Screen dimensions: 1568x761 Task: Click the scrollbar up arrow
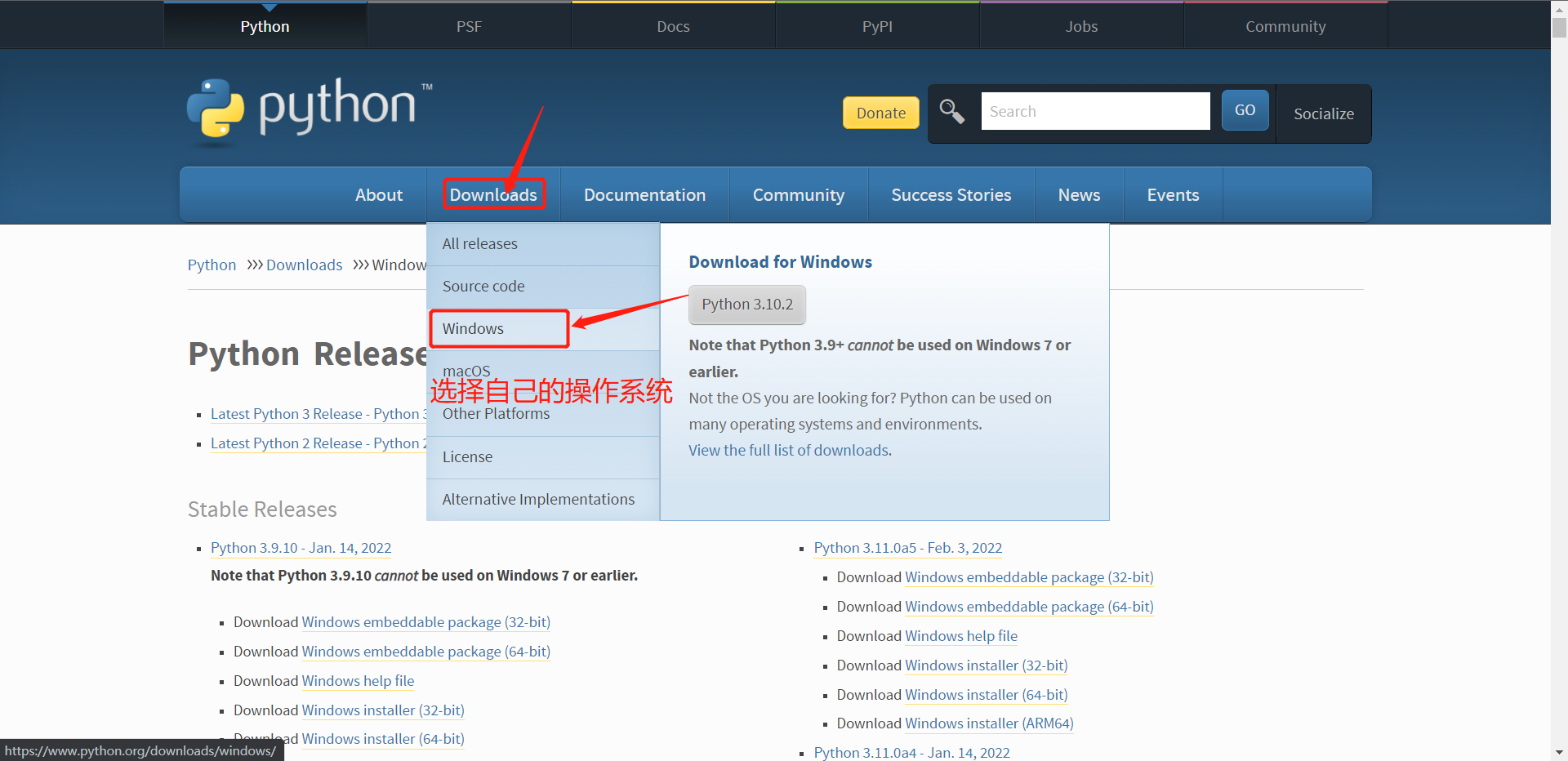point(1559,7)
